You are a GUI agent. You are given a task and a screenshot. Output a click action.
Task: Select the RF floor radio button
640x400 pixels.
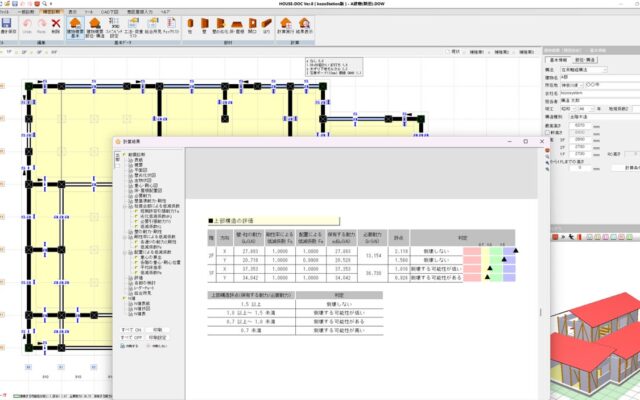[49, 52]
